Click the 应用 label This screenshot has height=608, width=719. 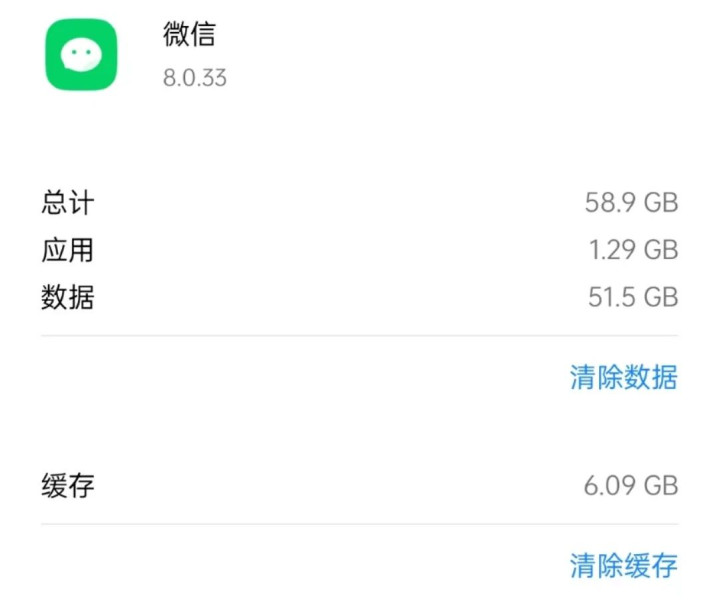coord(68,250)
